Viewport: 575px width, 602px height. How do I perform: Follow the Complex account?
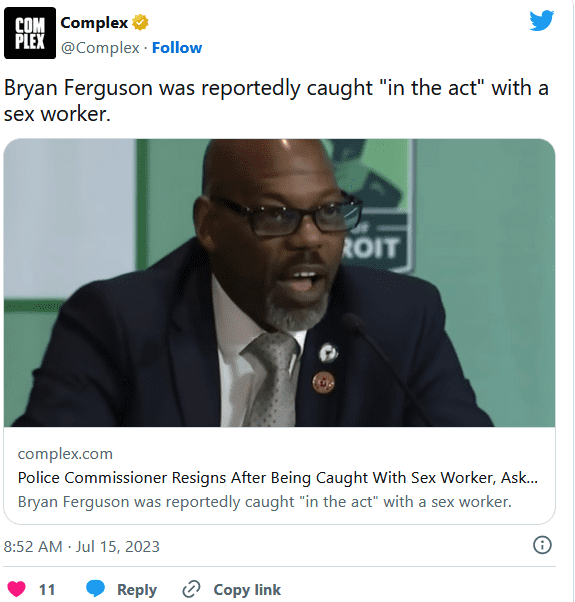pyautogui.click(x=177, y=48)
